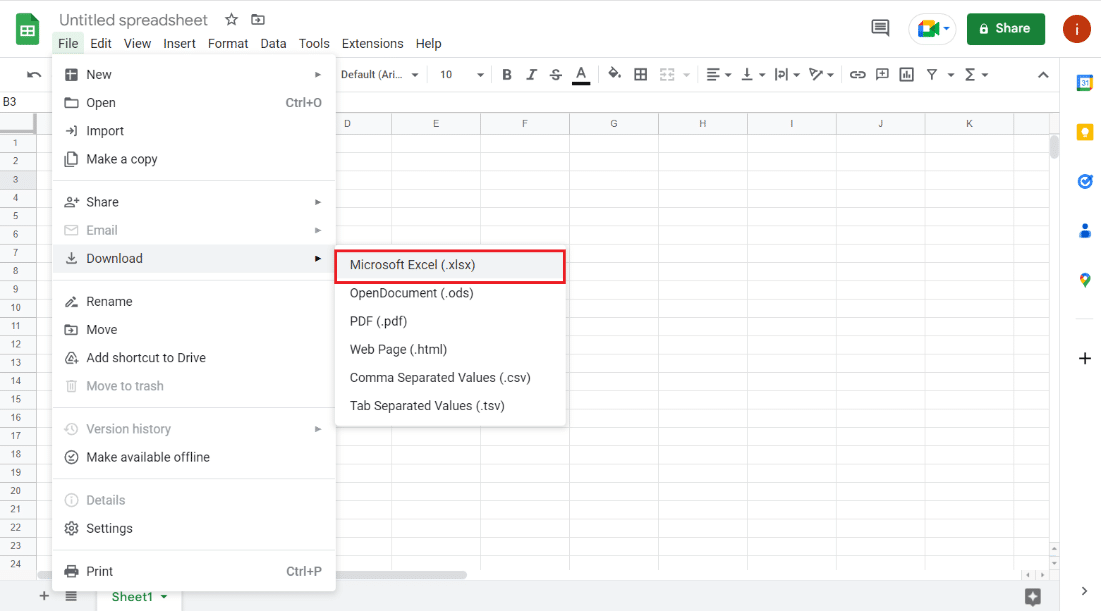Toggle bold formatting

point(506,74)
